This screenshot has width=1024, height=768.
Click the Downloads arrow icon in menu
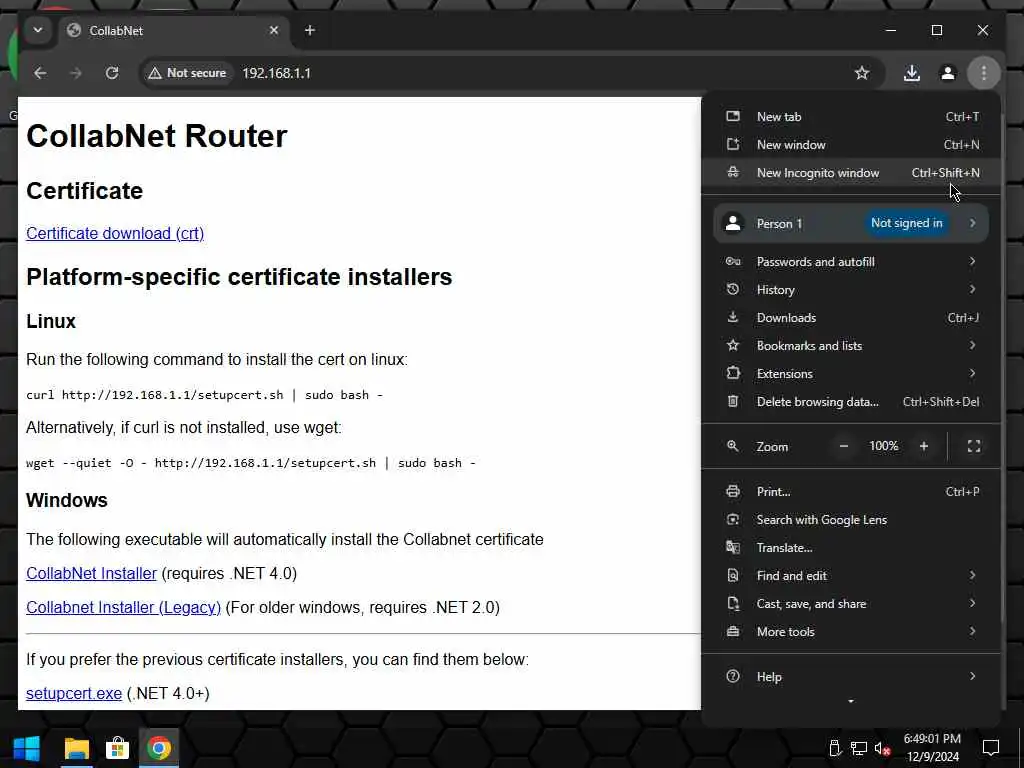(x=733, y=317)
